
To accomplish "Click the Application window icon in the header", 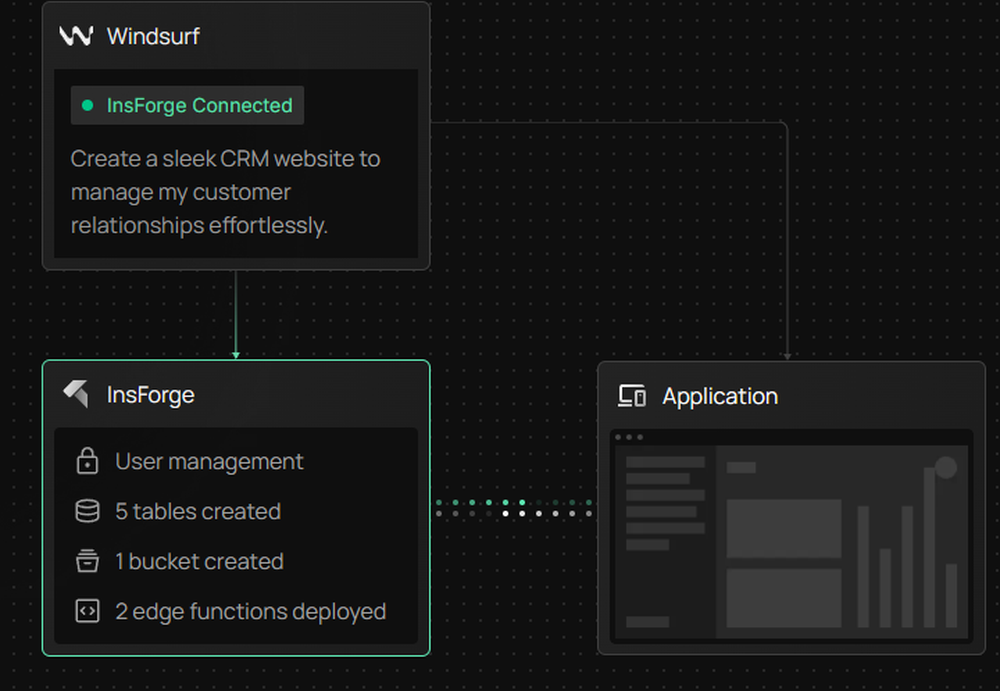I will click(631, 396).
